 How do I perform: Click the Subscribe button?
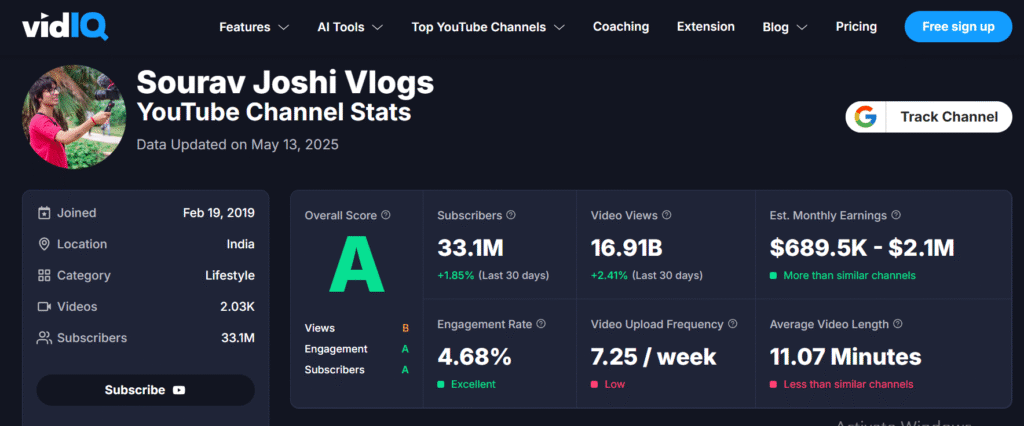click(x=145, y=390)
